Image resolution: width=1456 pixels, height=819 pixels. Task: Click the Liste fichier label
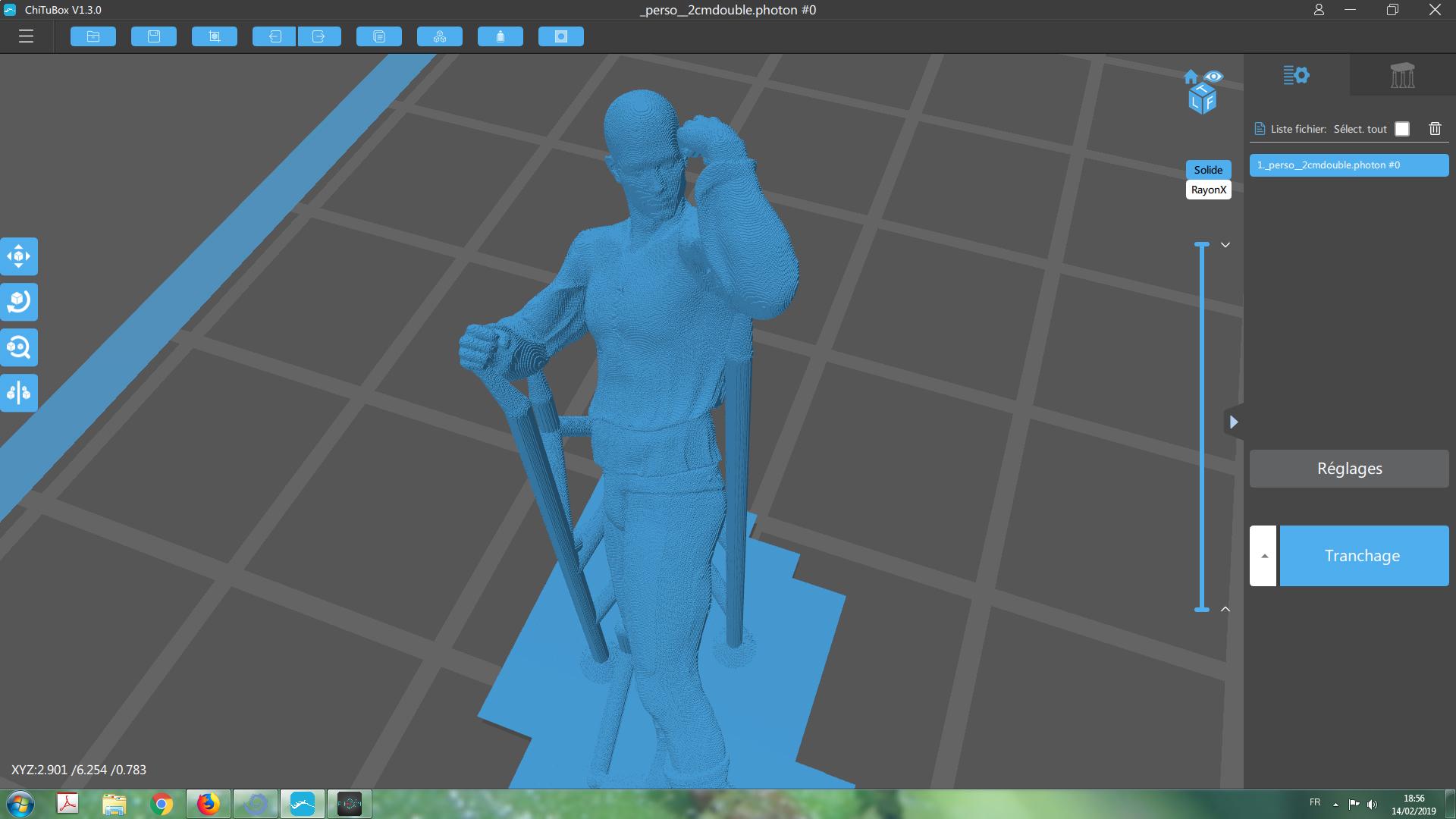coord(1298,129)
